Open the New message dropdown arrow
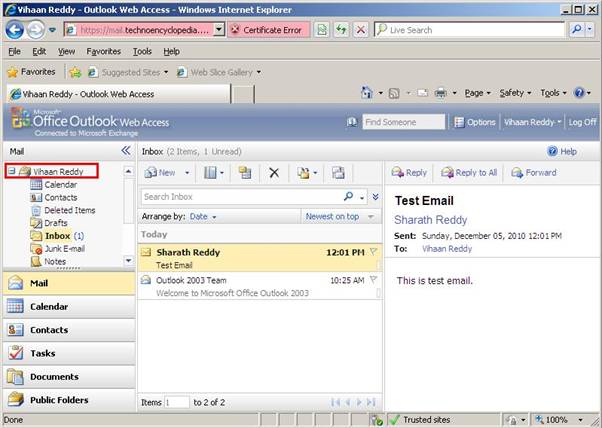The image size is (602, 428). pos(187,173)
